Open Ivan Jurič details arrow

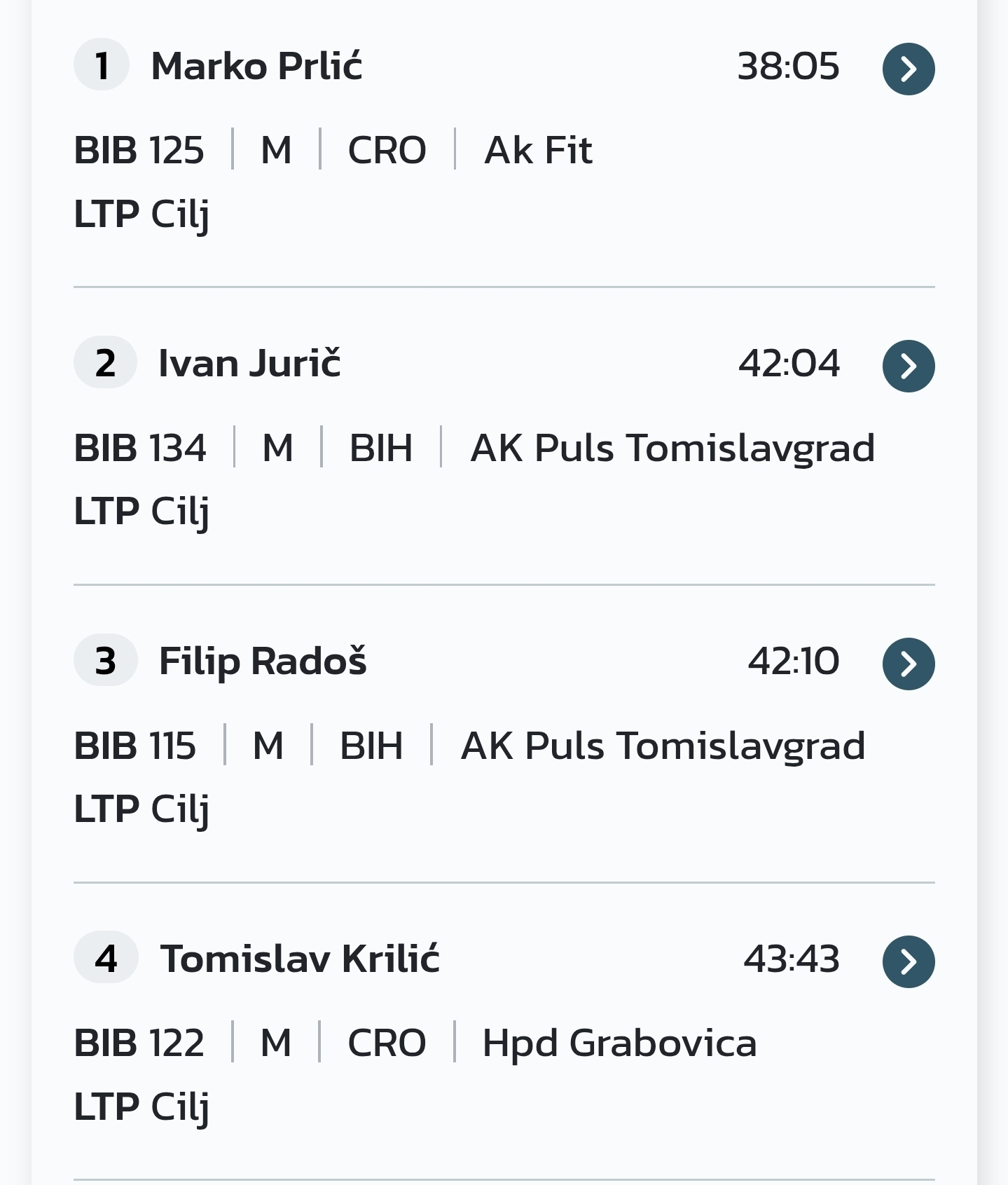[x=908, y=366]
